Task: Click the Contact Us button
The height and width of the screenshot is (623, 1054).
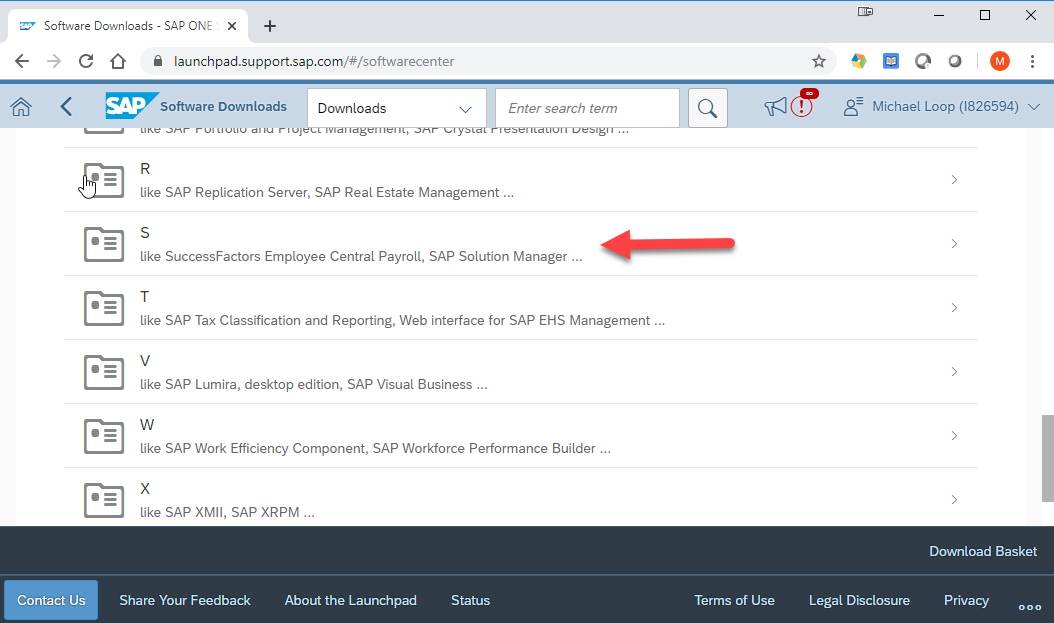Action: pos(51,600)
